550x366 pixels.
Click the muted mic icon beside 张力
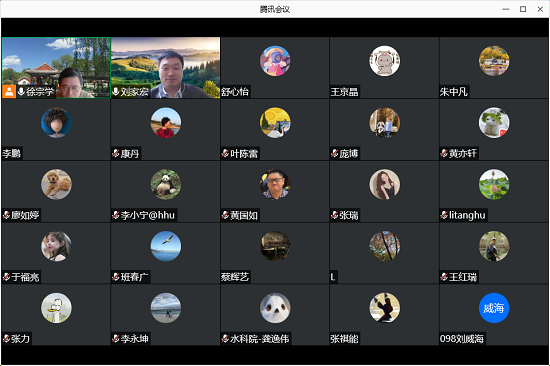(6, 339)
